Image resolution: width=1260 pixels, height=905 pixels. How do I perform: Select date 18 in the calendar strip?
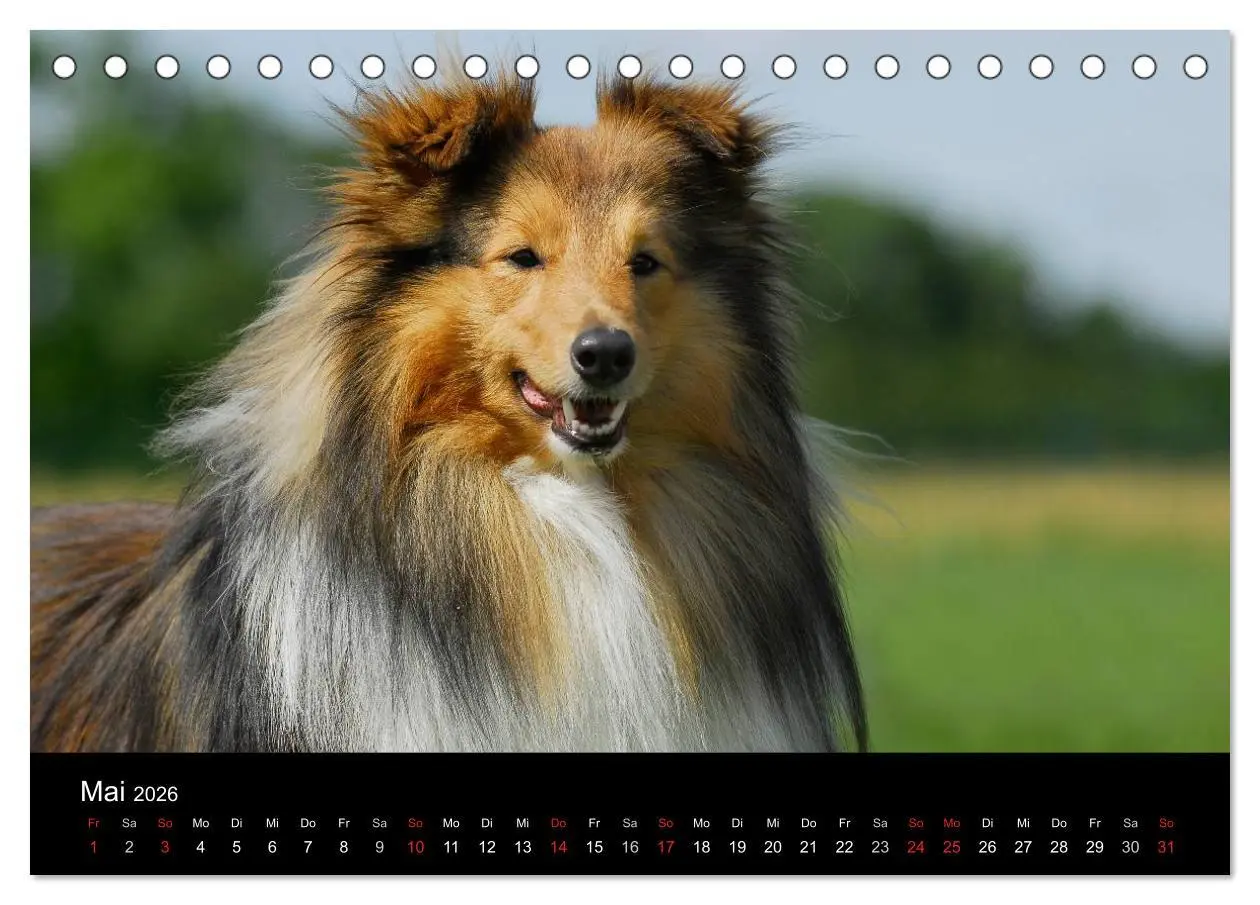click(701, 847)
